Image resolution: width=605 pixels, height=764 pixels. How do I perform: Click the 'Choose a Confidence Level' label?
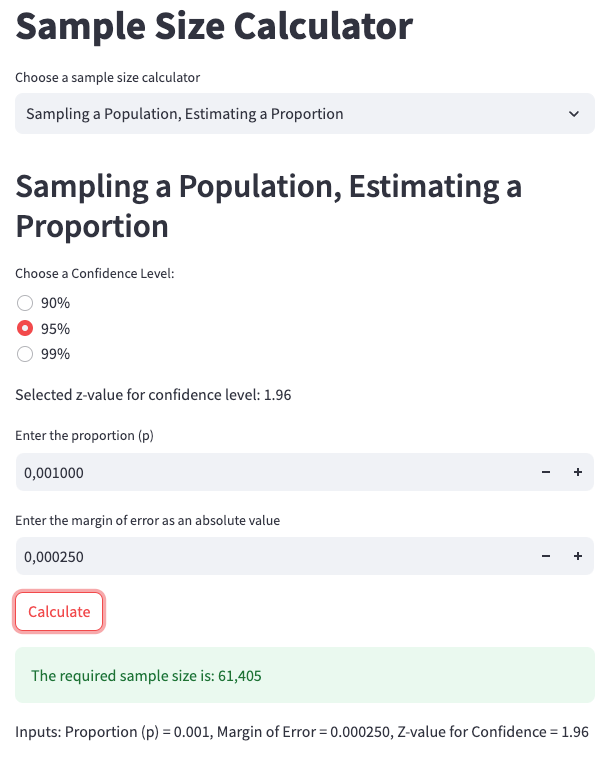pos(95,273)
